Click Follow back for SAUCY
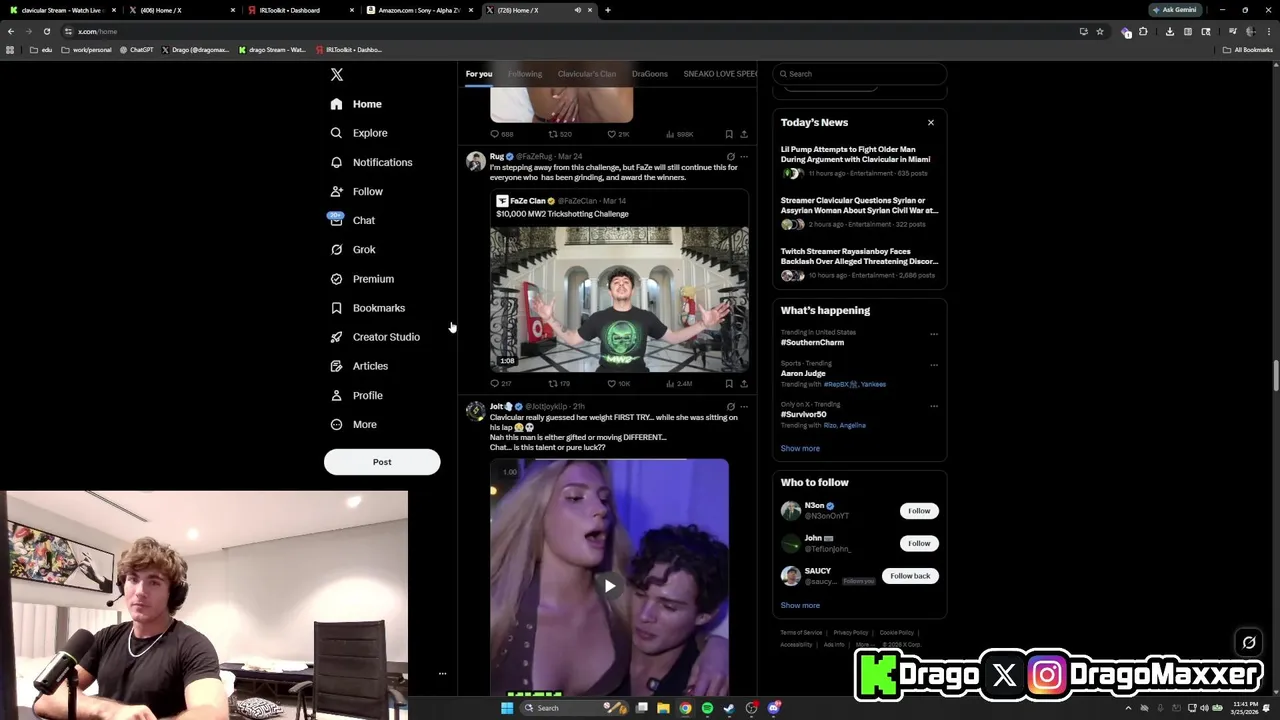The image size is (1280, 720). (910, 576)
